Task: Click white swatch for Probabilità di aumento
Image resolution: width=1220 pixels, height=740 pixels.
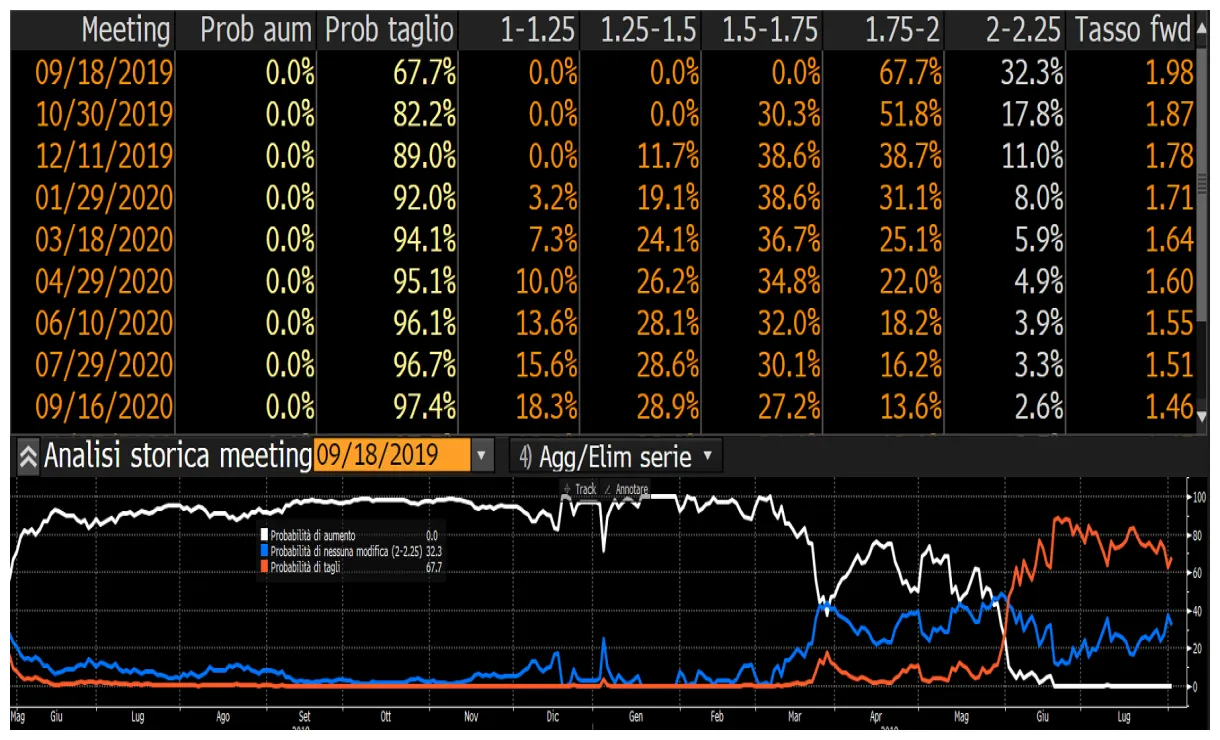Action: coord(265,536)
